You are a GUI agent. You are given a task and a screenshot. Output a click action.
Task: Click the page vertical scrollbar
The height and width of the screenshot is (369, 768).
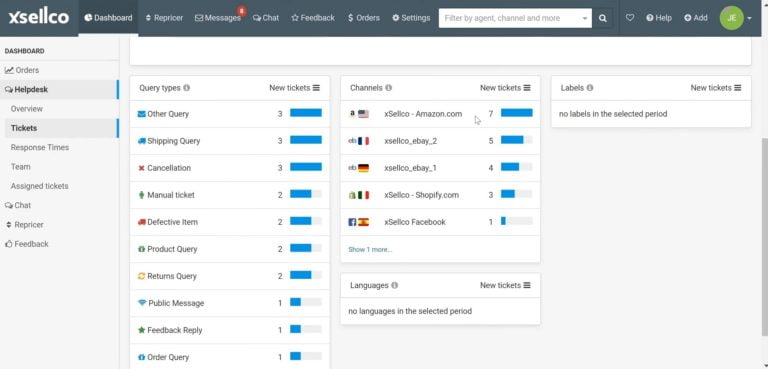tap(764, 237)
